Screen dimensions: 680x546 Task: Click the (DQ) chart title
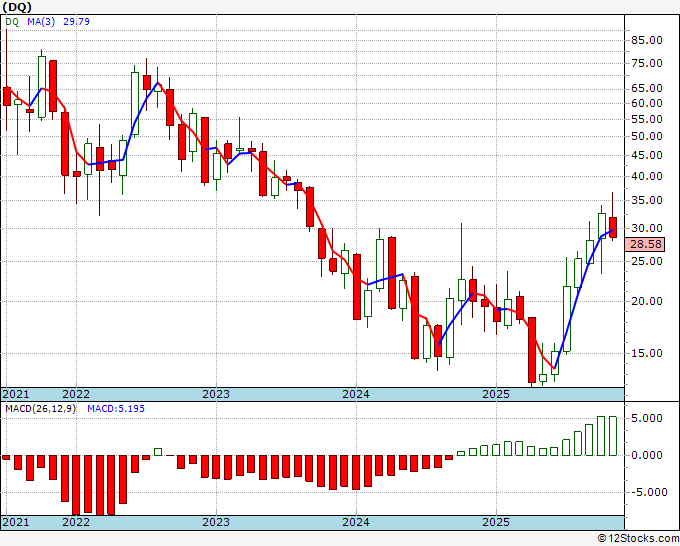[17, 7]
